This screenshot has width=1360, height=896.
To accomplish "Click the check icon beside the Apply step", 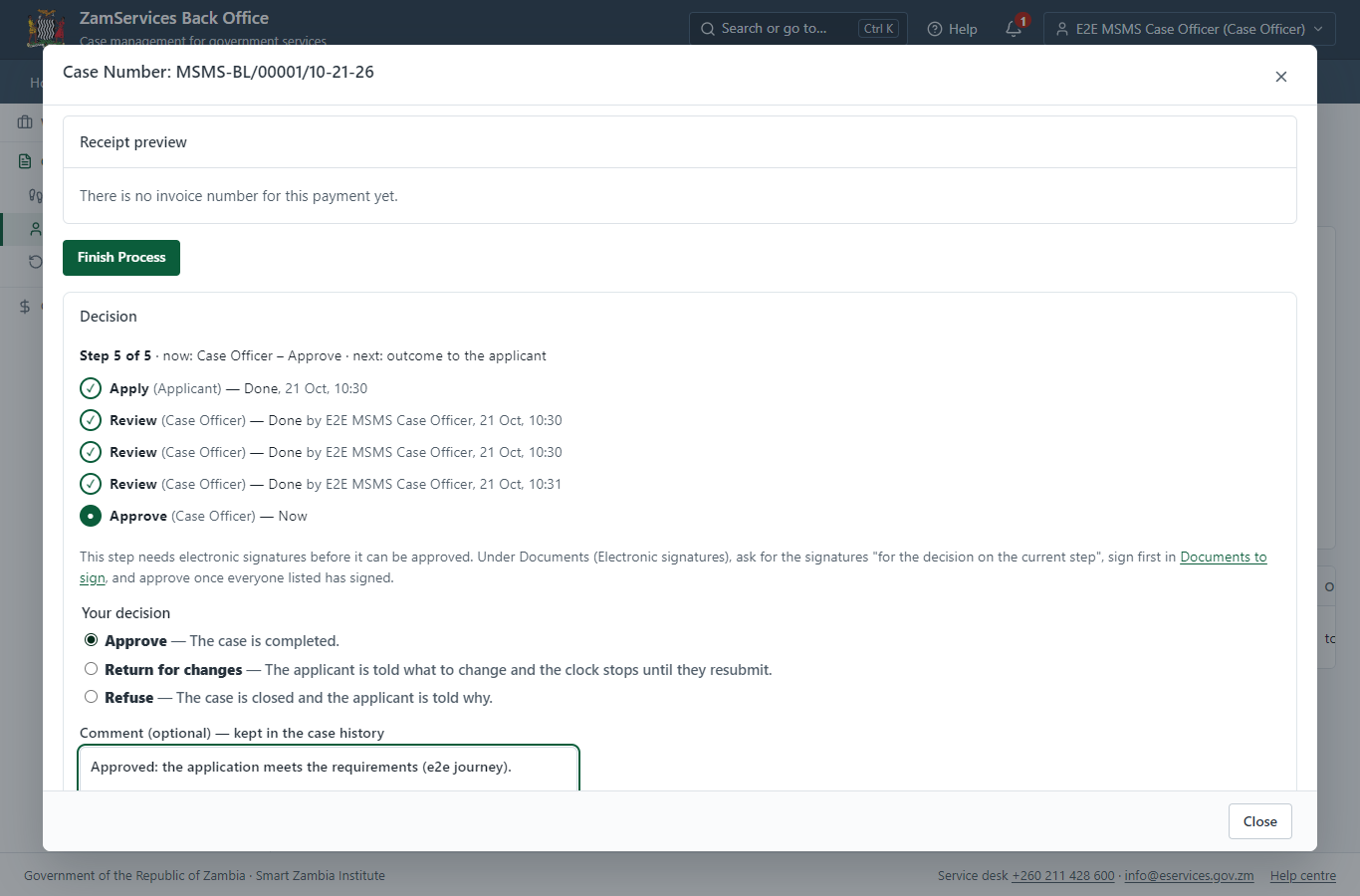I will point(91,388).
